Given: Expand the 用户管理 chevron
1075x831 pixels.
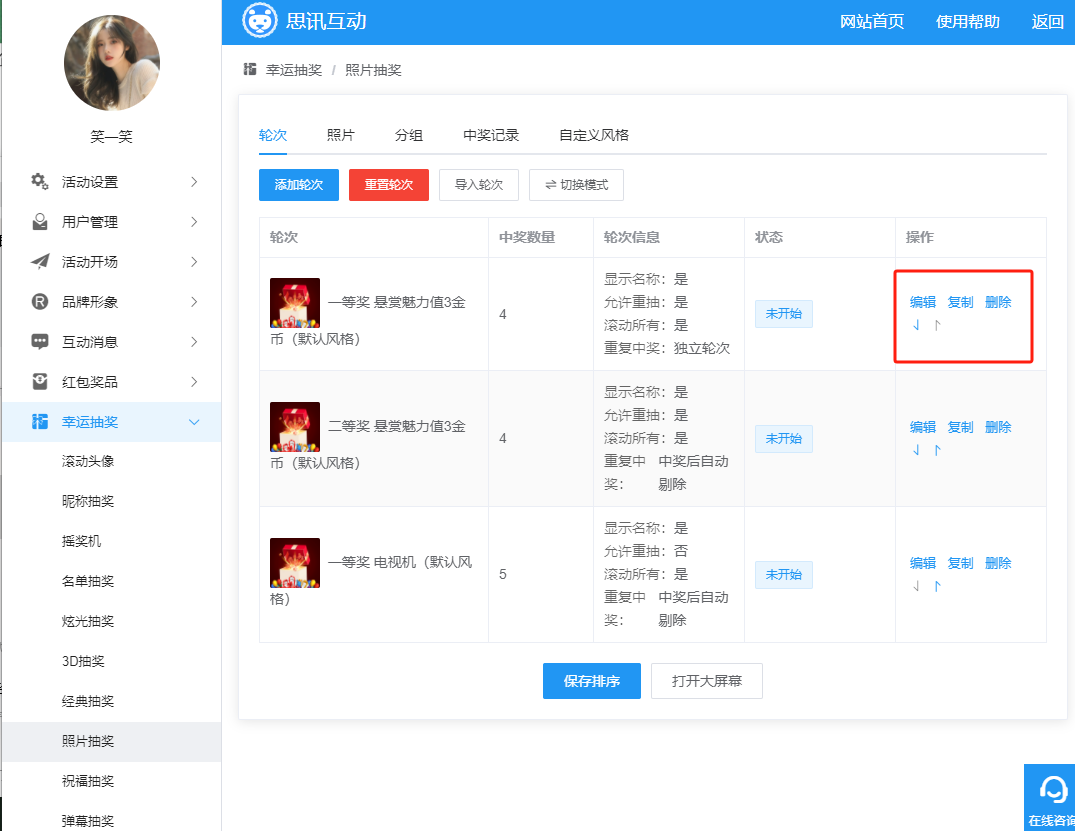Looking at the screenshot, I should click(x=194, y=222).
